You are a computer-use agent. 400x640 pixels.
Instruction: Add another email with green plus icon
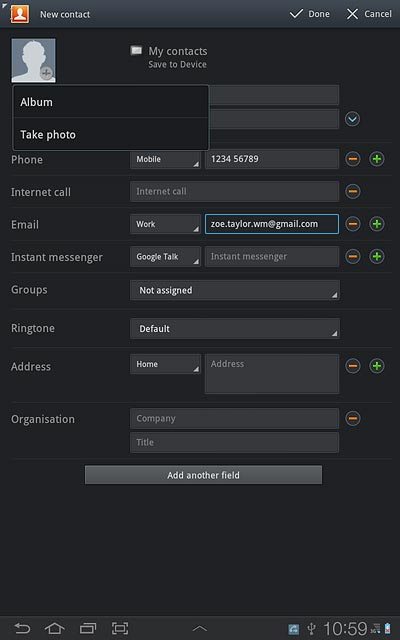pos(377,224)
